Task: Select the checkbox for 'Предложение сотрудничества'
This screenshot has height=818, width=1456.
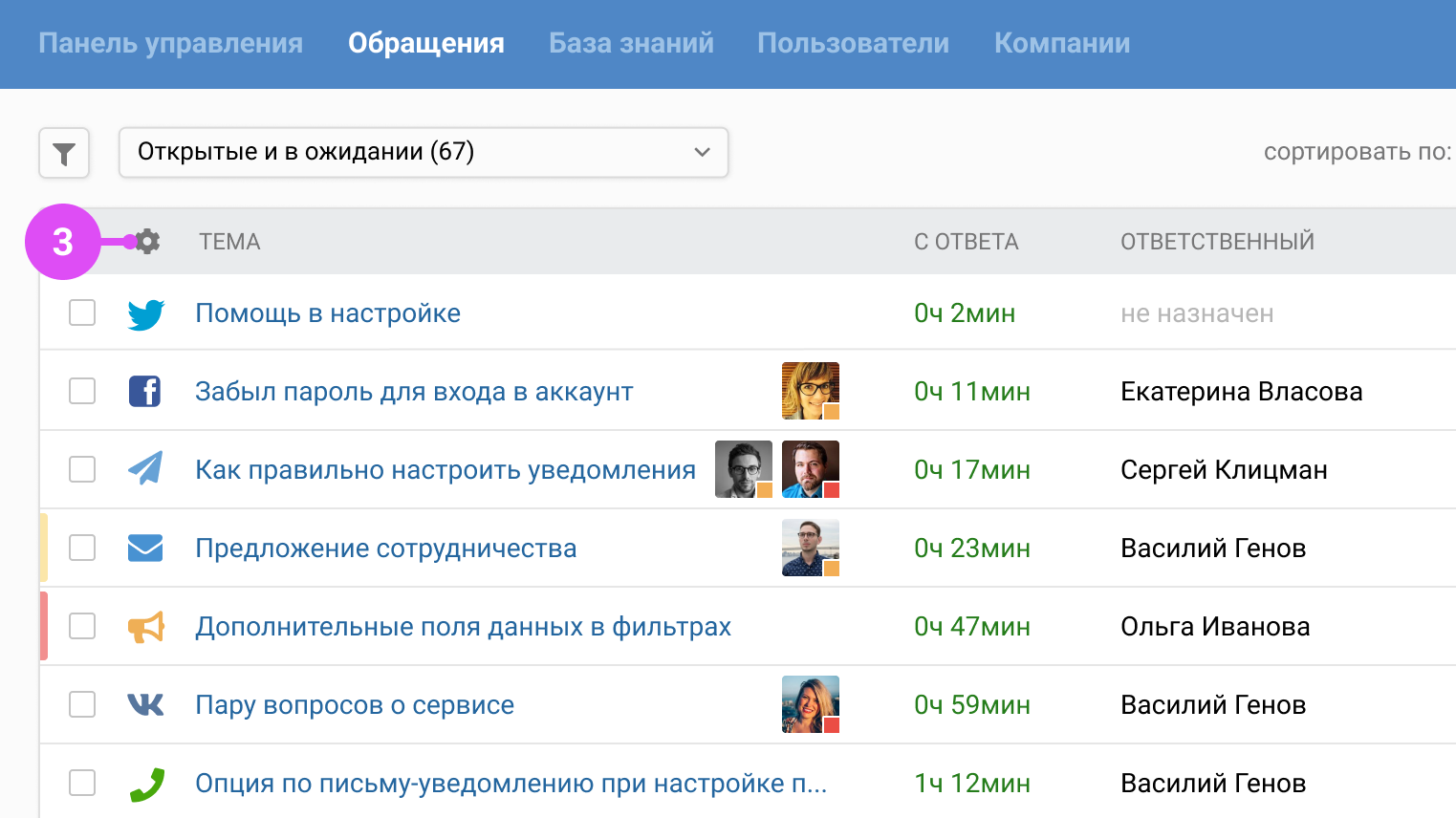Action: pyautogui.click(x=82, y=548)
